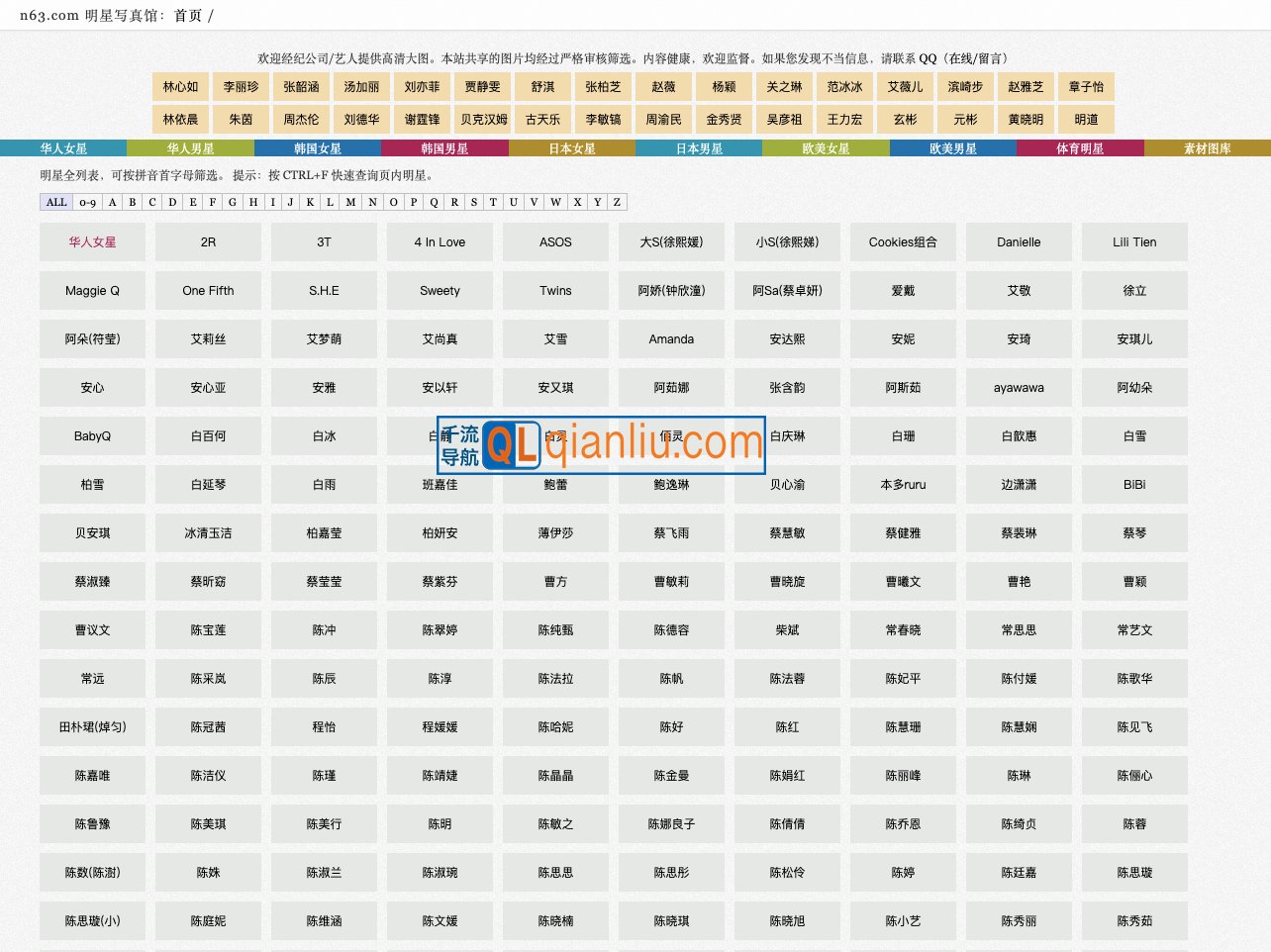Select the ALL filter button
Screen dimensions: 1271x952
(x=56, y=202)
